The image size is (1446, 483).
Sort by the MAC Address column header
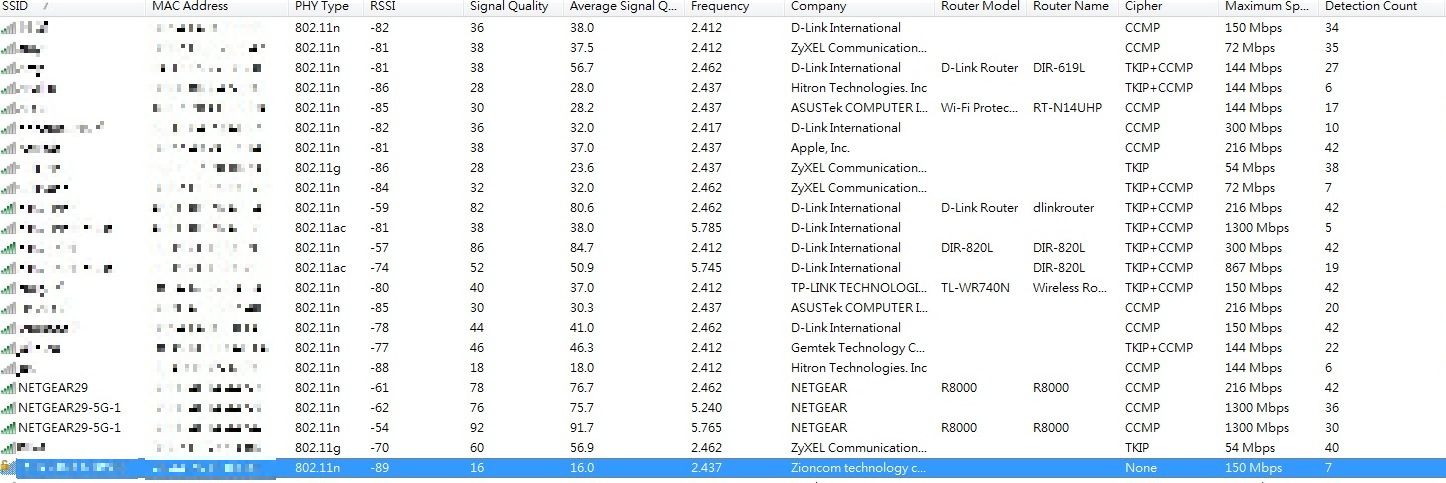click(x=190, y=7)
